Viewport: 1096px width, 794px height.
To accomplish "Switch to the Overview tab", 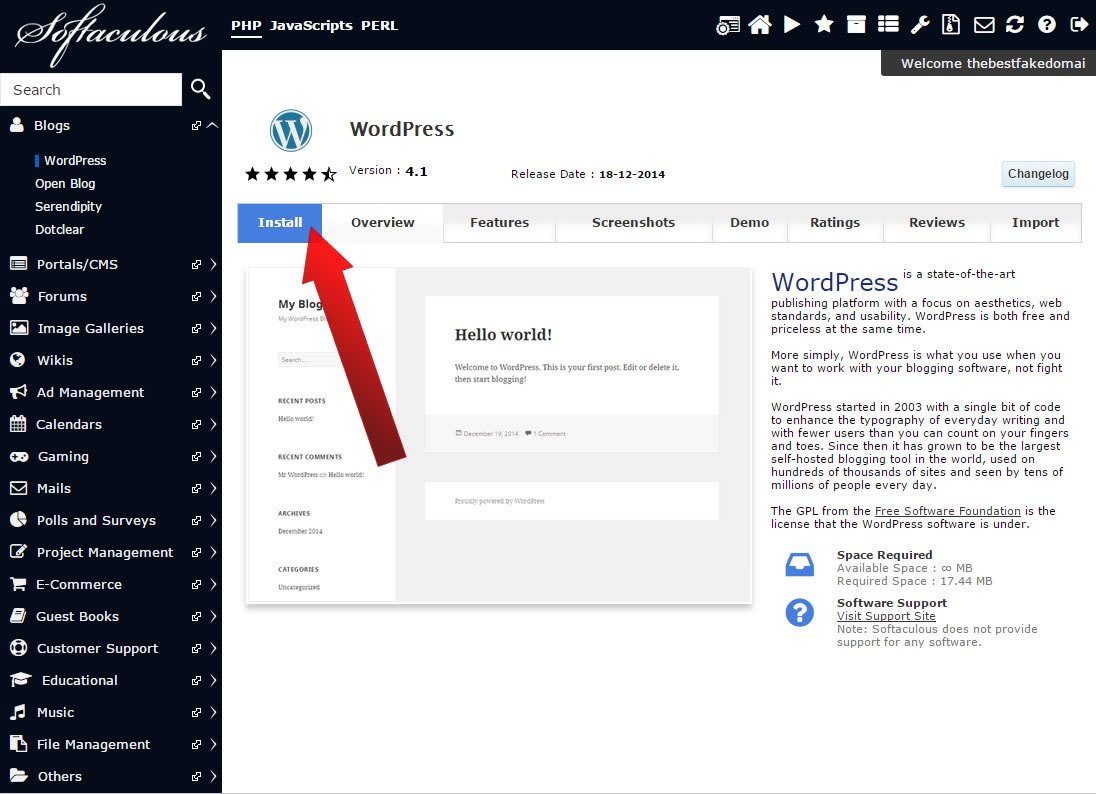I will point(382,223).
